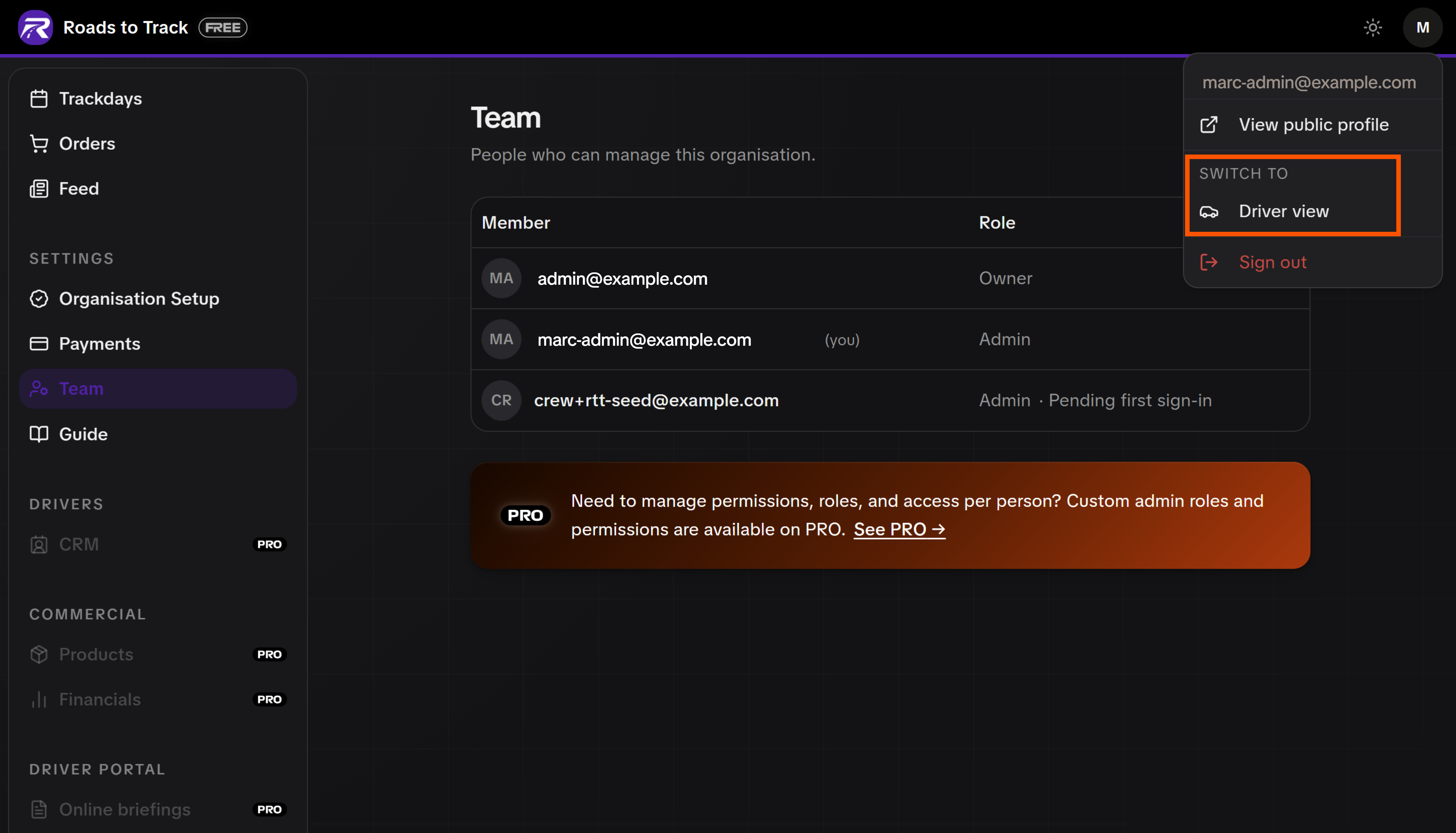
Task: Select the admin@example.com member row
Action: click(890, 278)
